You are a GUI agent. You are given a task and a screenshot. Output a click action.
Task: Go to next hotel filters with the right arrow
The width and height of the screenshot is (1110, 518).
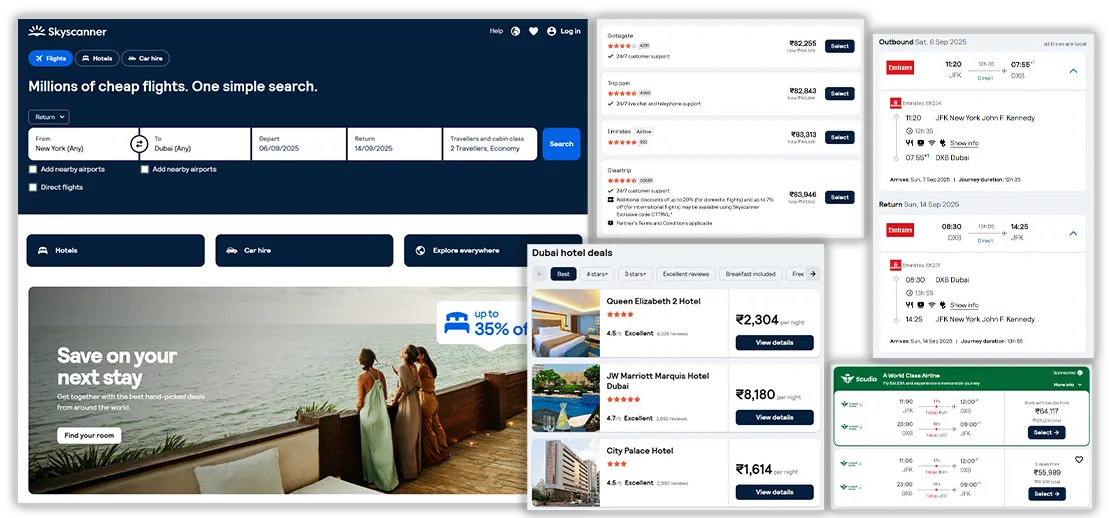click(813, 274)
